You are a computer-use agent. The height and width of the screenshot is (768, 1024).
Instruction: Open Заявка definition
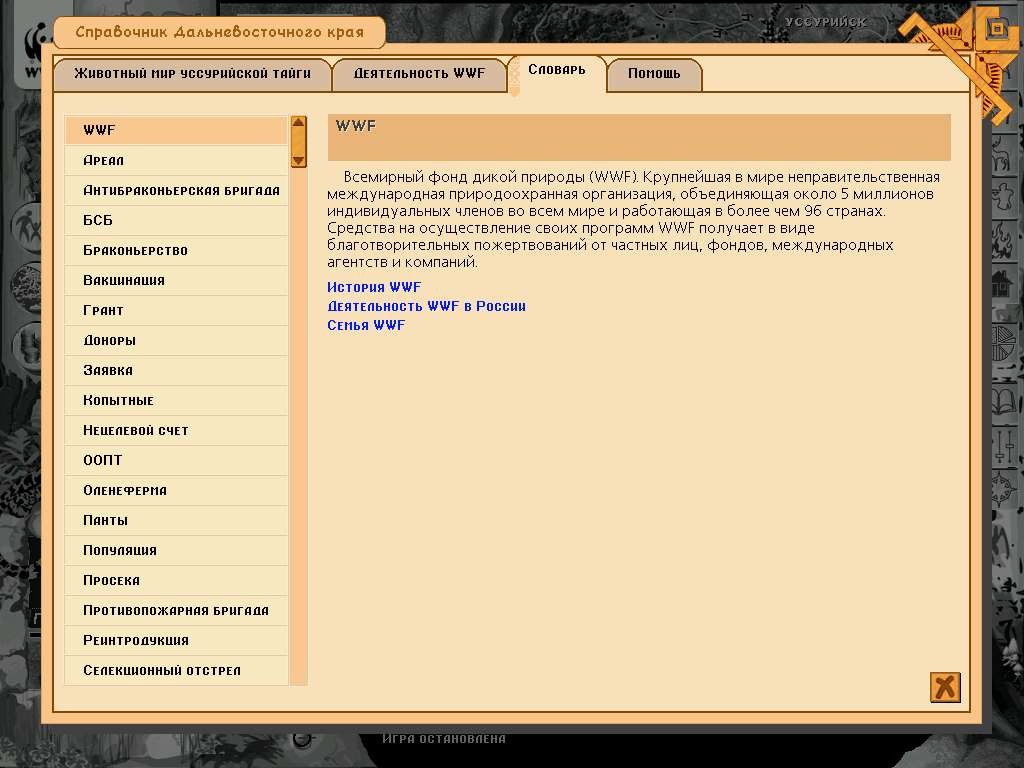coord(176,370)
